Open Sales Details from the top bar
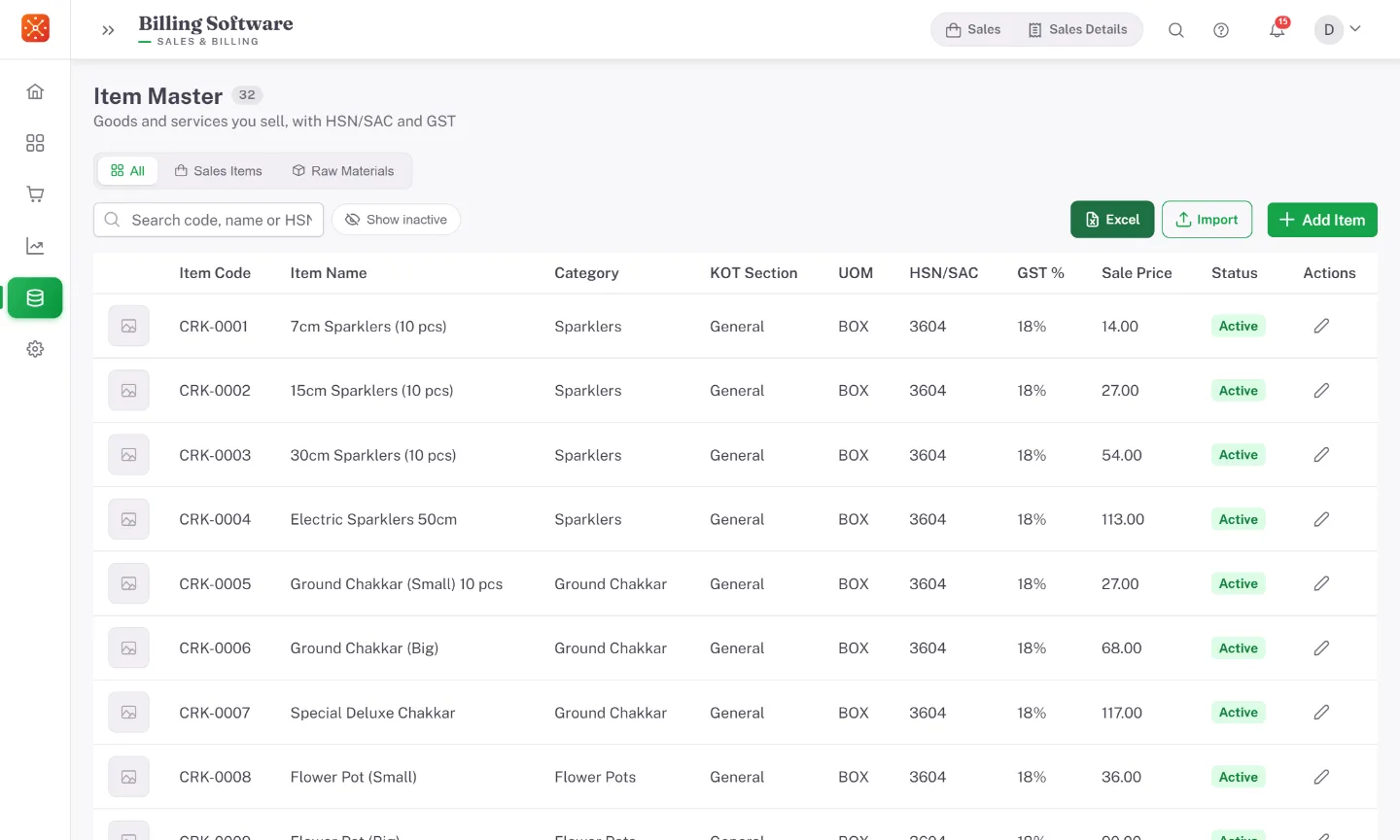This screenshot has width=1400, height=840. (x=1078, y=30)
